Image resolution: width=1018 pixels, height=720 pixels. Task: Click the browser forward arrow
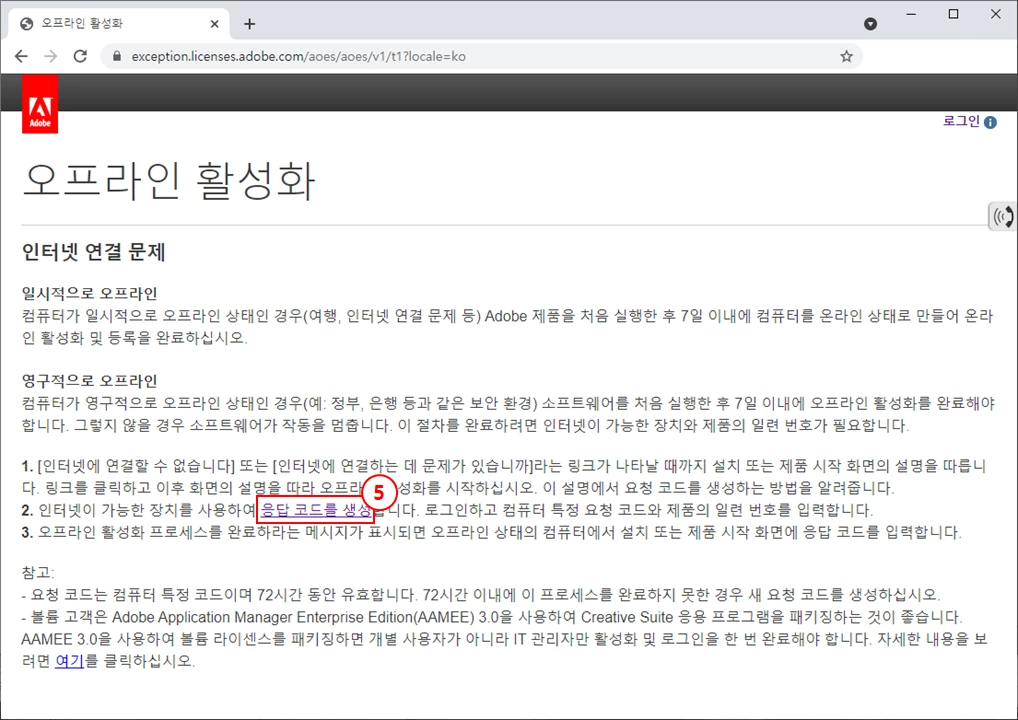click(x=51, y=56)
